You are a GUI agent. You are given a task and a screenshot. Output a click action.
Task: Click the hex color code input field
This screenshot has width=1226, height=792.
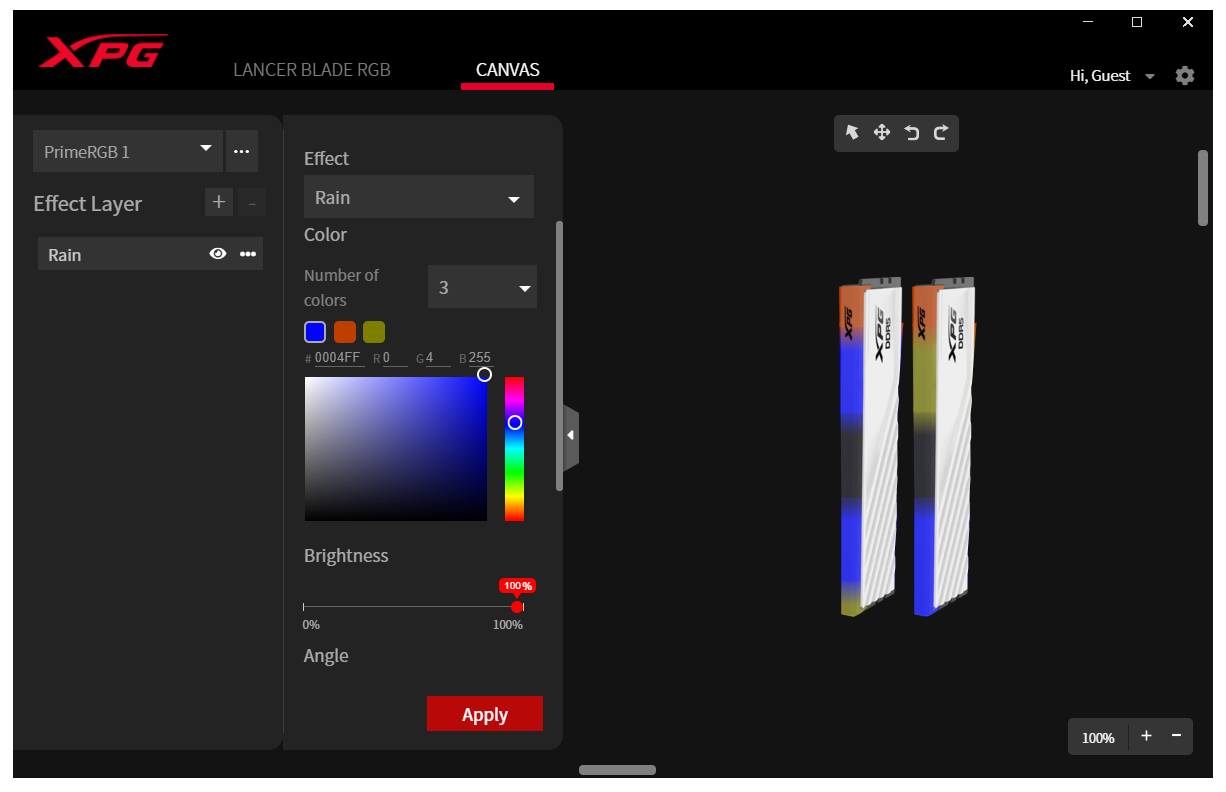[338, 358]
